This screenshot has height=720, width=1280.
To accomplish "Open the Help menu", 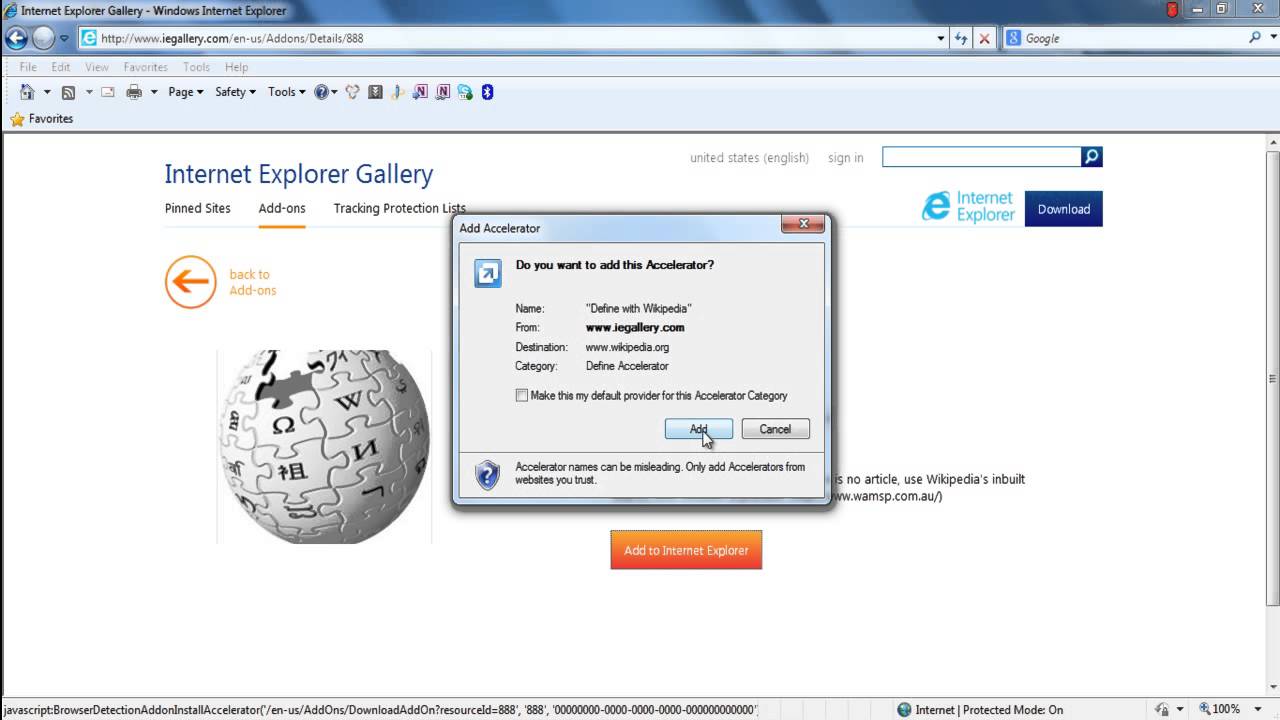I will [x=236, y=67].
